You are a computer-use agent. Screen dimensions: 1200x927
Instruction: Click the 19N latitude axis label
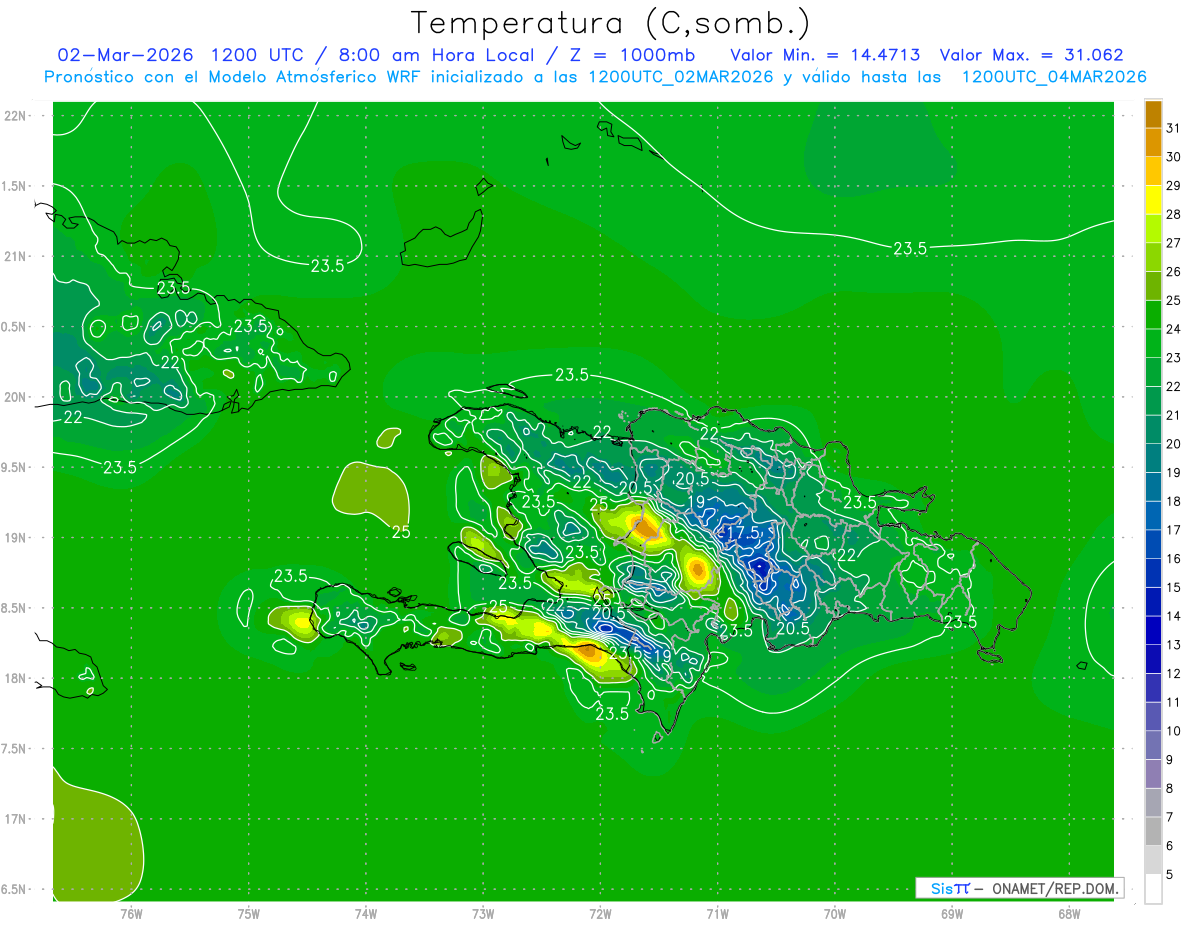tap(15, 538)
